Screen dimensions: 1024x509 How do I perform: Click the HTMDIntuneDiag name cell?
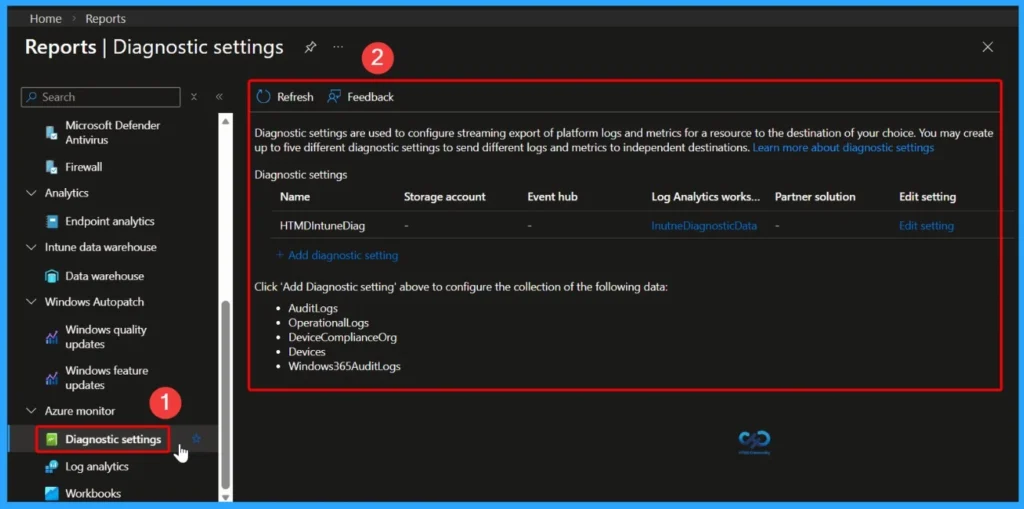click(322, 226)
